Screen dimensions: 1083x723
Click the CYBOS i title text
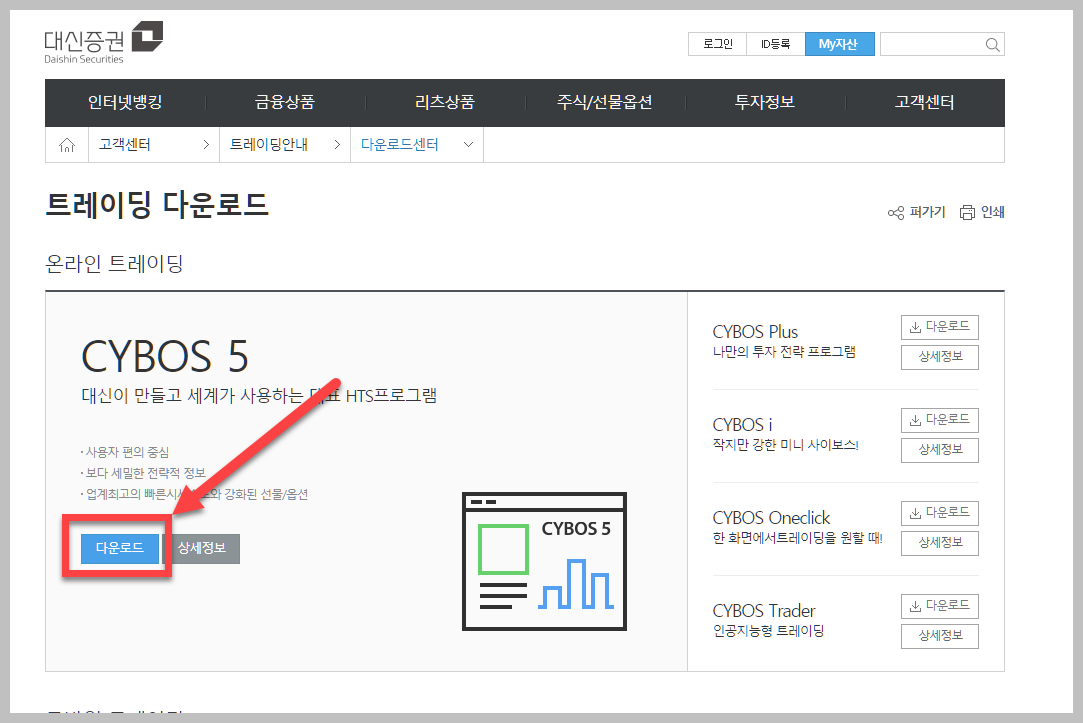(742, 425)
